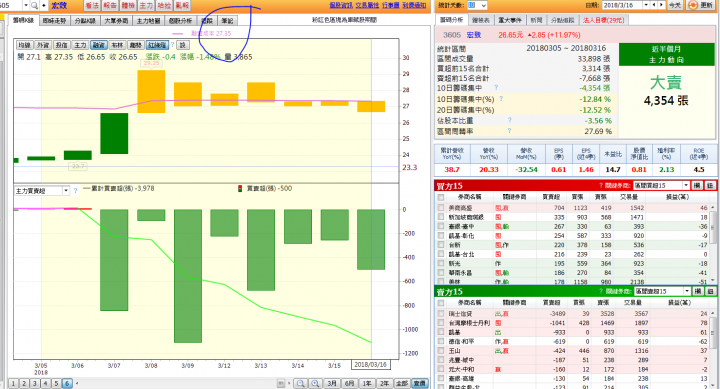Open the 個股資訊 link
This screenshot has width=720, height=389.
pyautogui.click(x=341, y=6)
